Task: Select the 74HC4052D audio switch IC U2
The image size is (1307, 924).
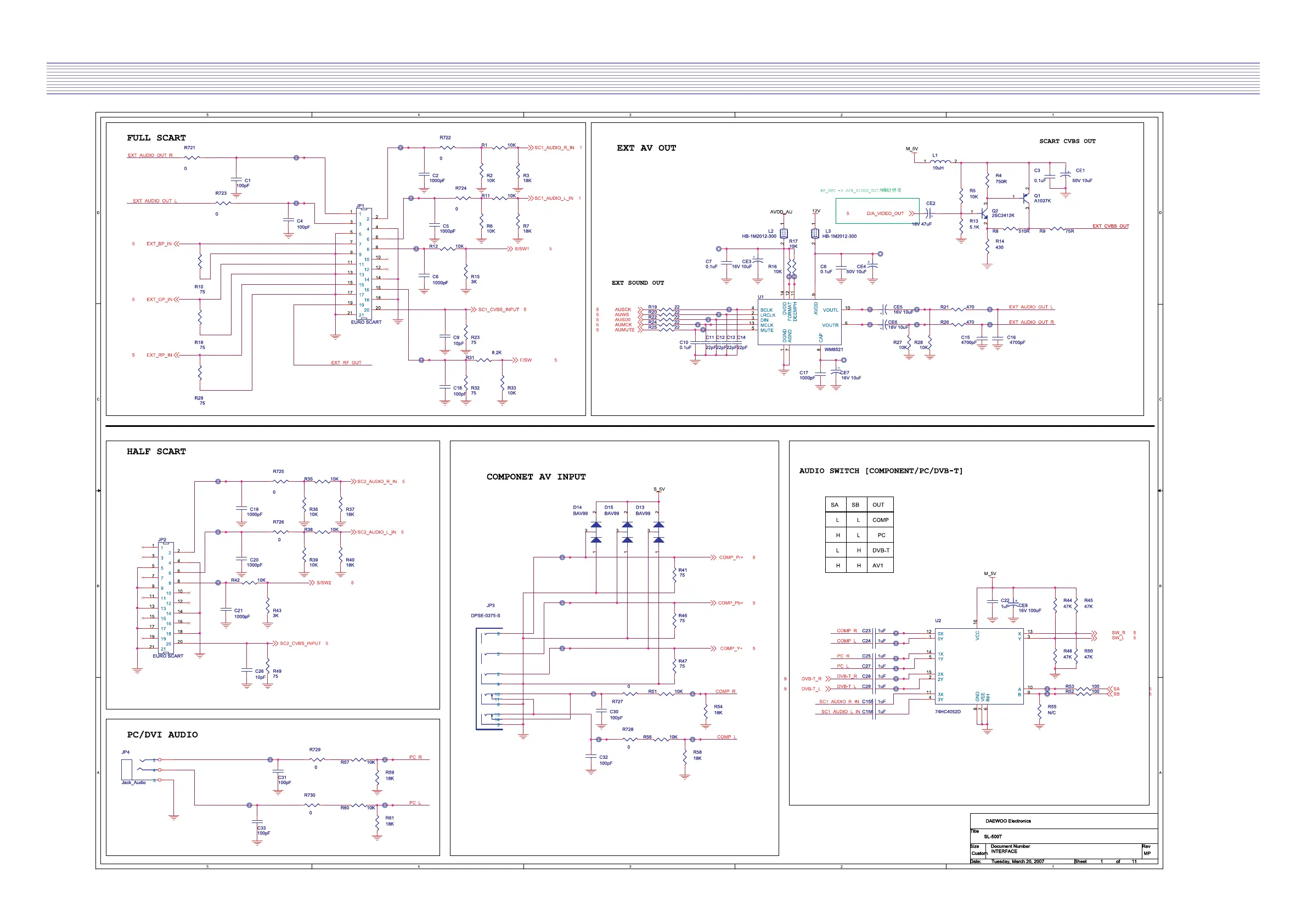Action: (979, 666)
